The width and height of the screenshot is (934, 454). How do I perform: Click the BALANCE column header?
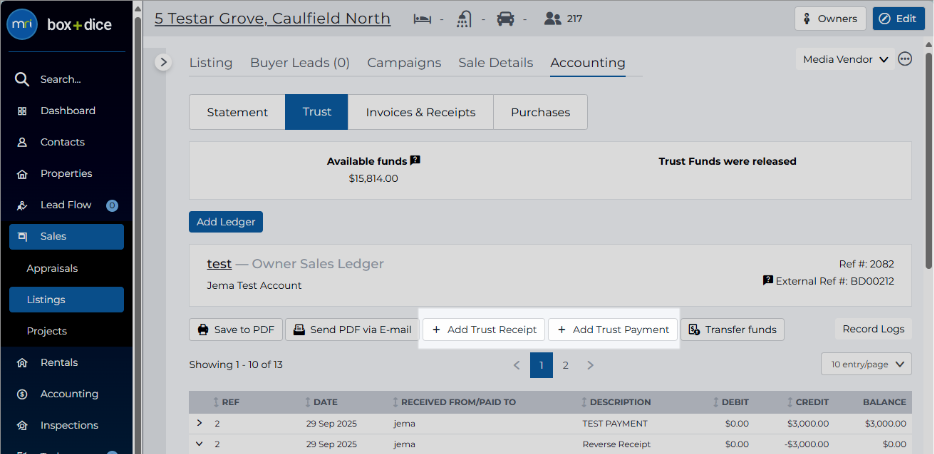pyautogui.click(x=884, y=402)
